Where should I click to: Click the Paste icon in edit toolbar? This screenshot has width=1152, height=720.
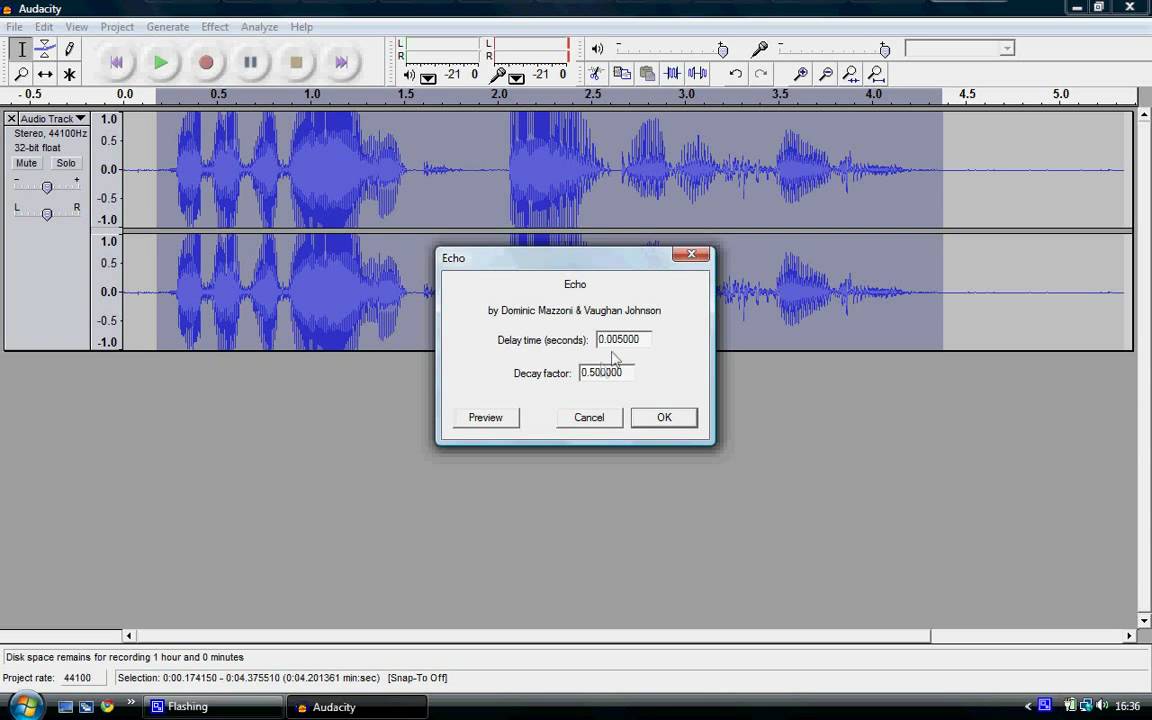click(647, 73)
